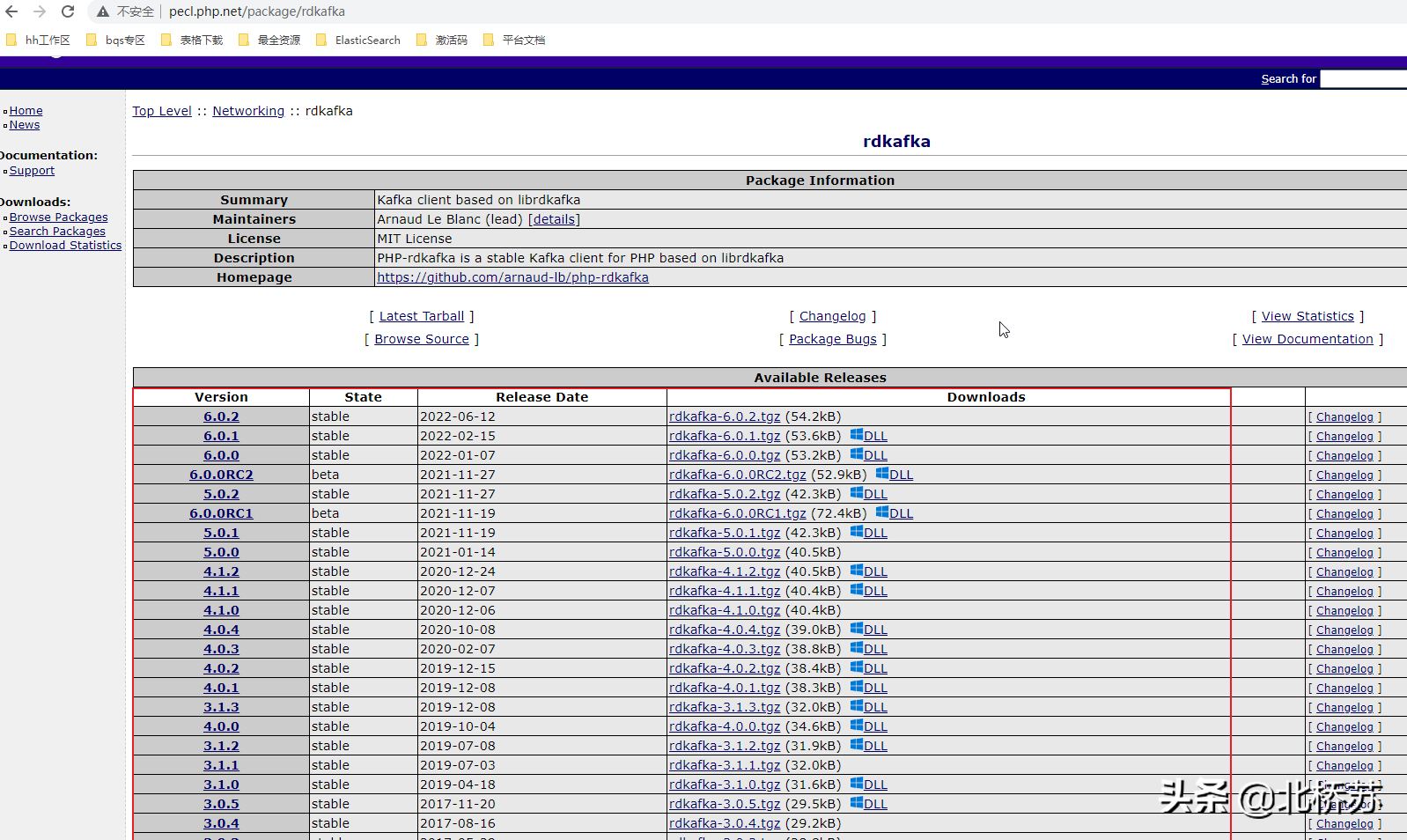Open the 表格下载 bookmark folder

coord(191,40)
